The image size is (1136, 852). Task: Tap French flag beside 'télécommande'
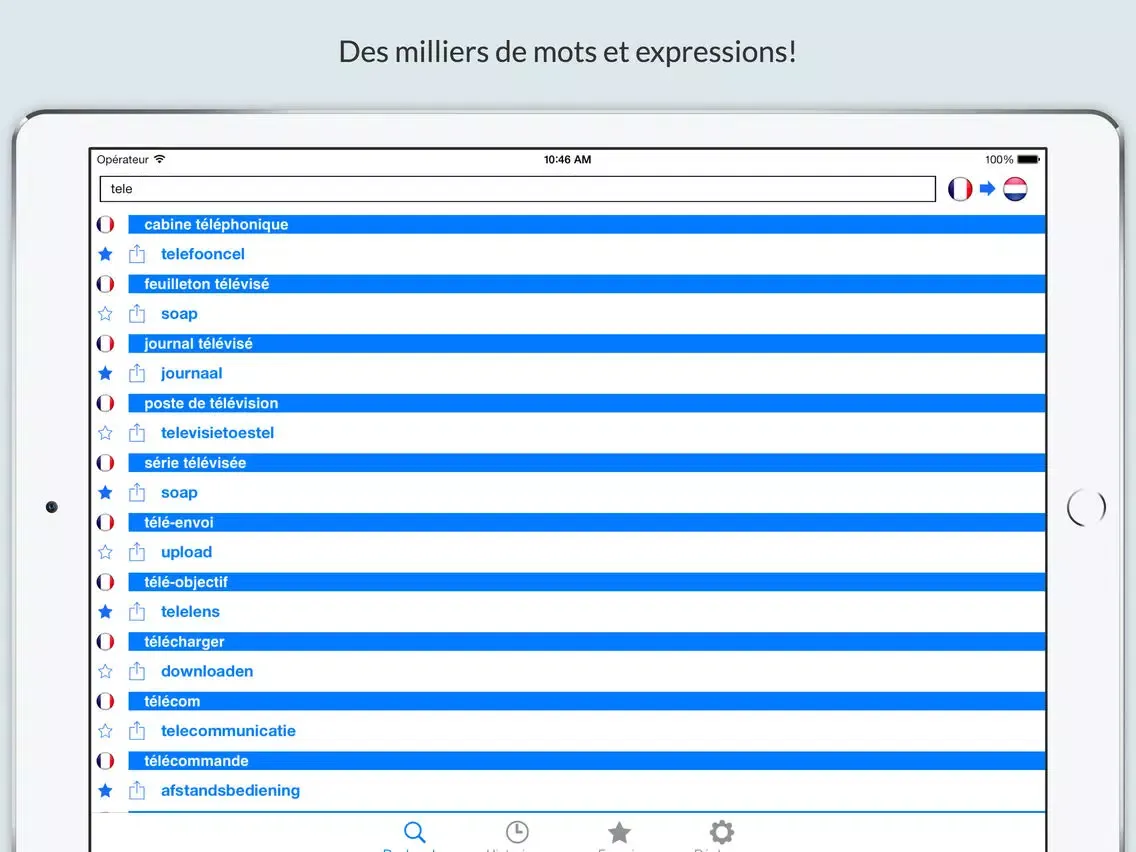(x=105, y=761)
